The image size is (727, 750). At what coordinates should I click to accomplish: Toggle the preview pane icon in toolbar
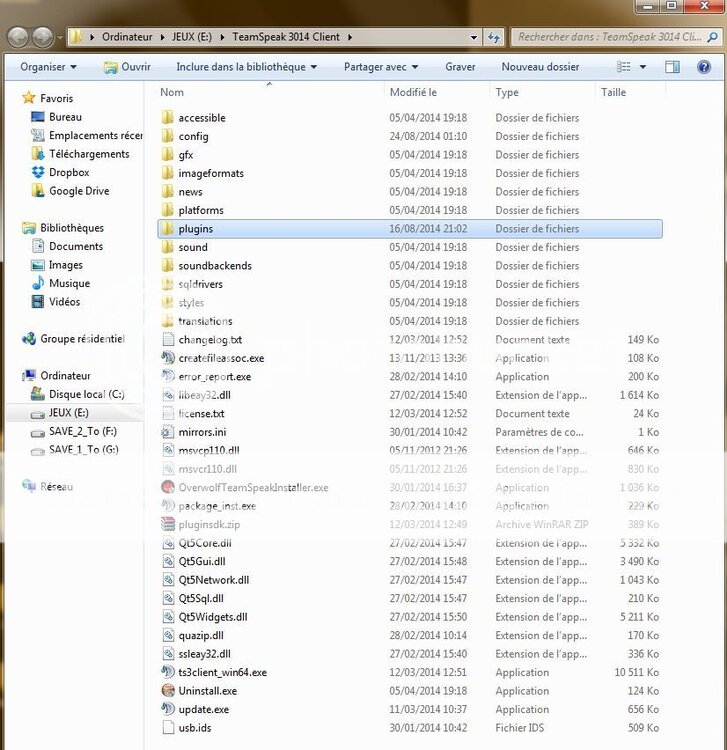click(673, 67)
